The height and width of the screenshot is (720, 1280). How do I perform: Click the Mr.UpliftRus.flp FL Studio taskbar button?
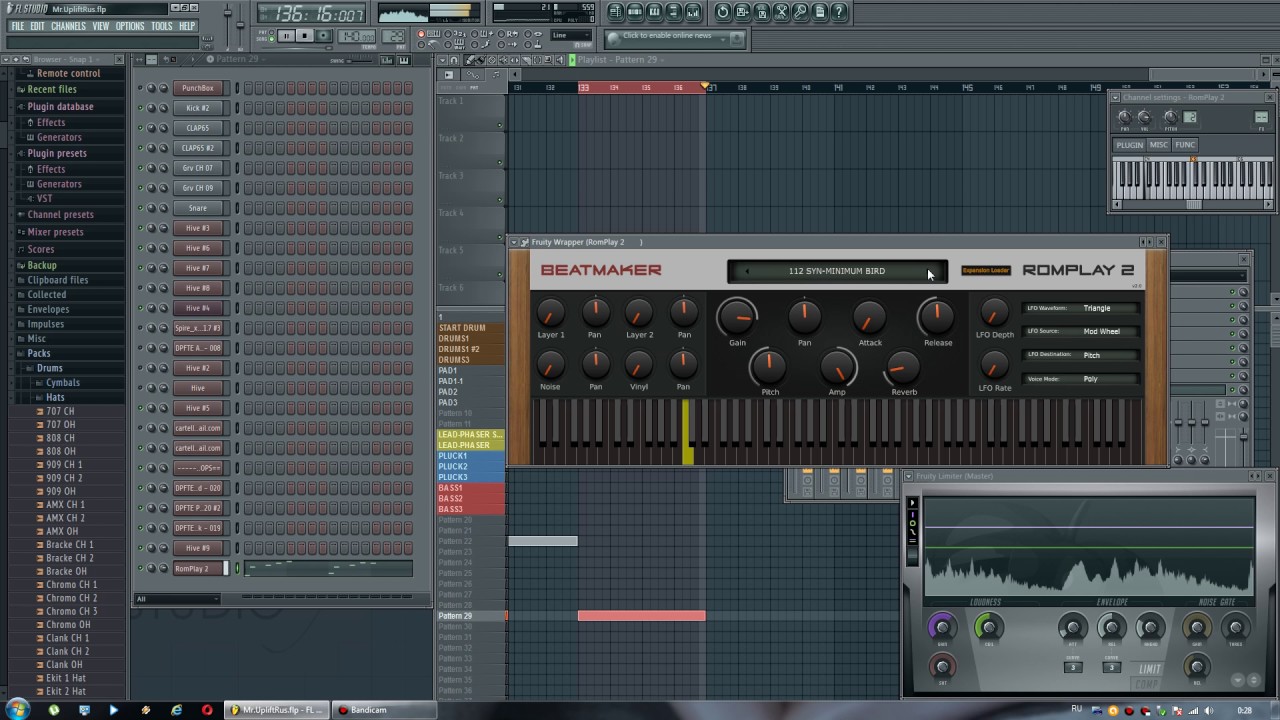coord(276,710)
